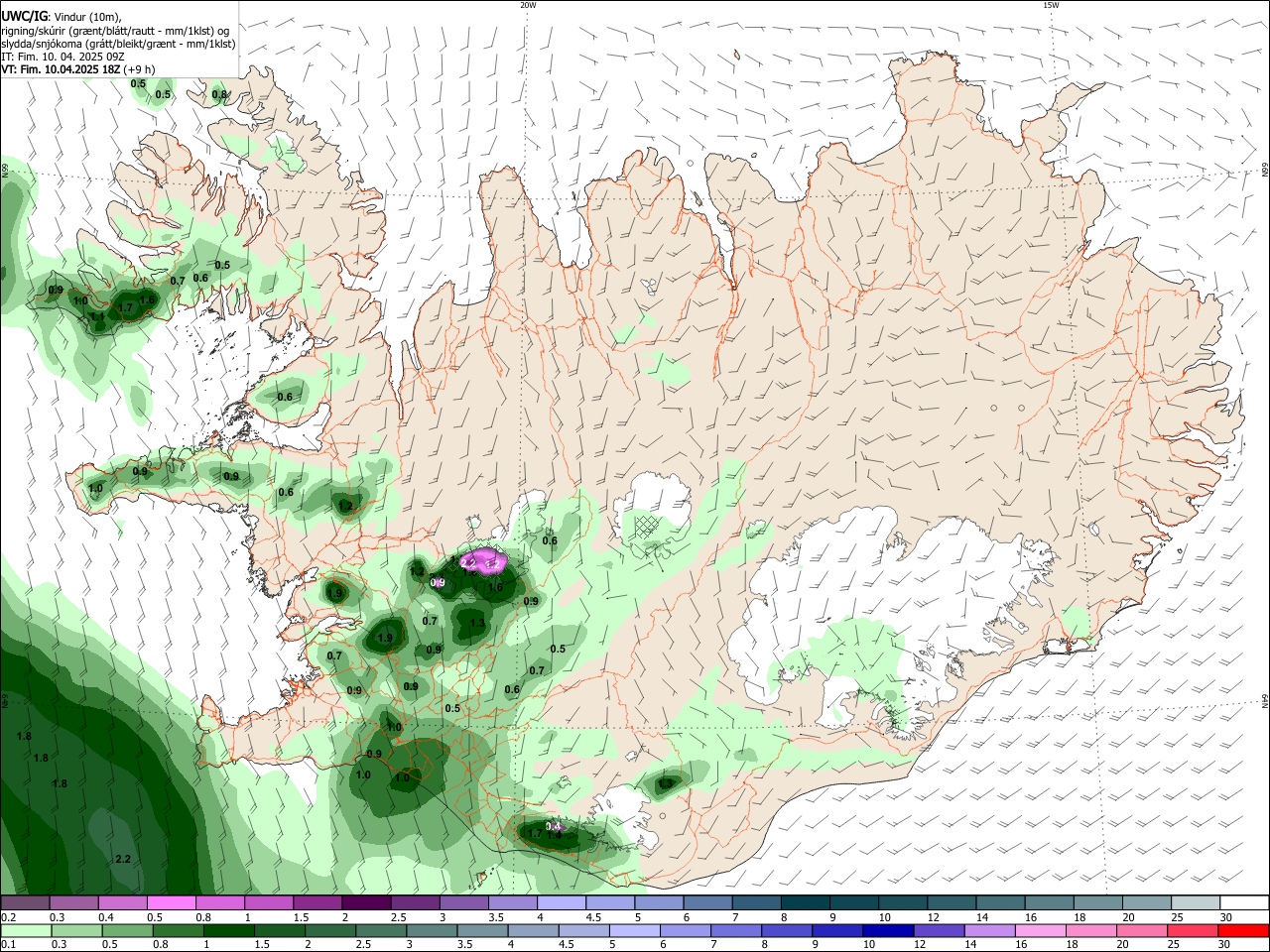Pick the bright red swatch after bottom-row 30
The width and height of the screenshot is (1270, 952).
[x=1244, y=930]
